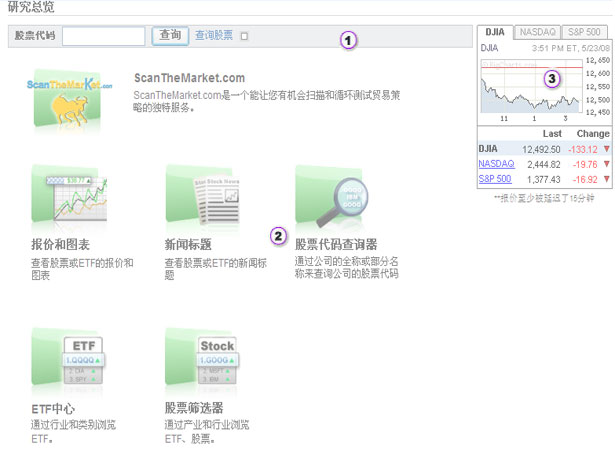Select the DJIA row in quotes table
Viewport: 615px width, 471px height.
coord(544,149)
